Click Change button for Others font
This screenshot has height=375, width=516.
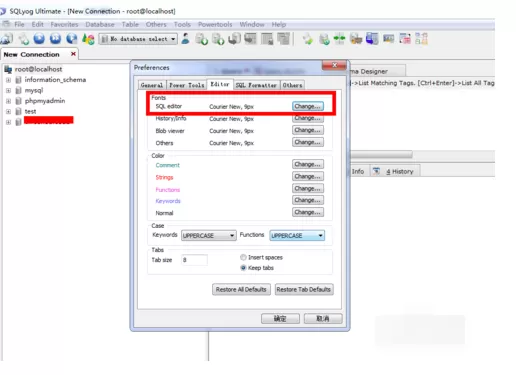point(308,142)
